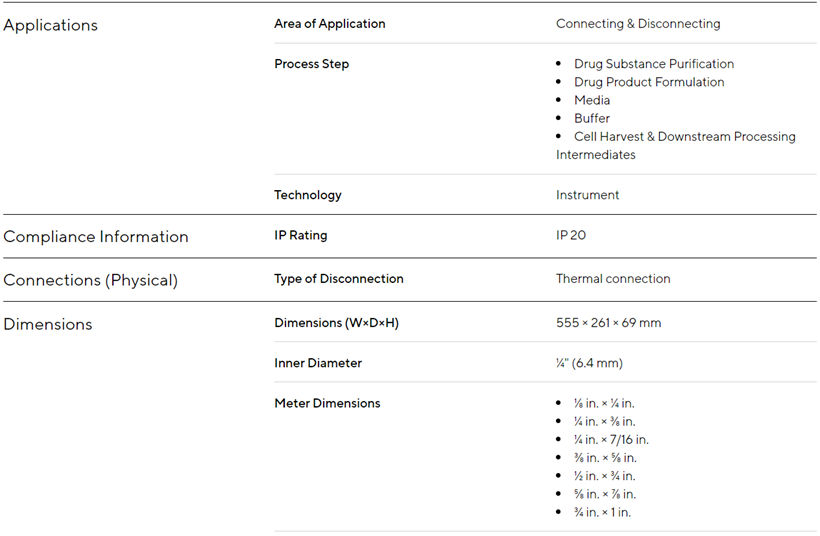The width and height of the screenshot is (820, 536).
Task: Click the Technology row label
Action: pyautogui.click(x=307, y=195)
